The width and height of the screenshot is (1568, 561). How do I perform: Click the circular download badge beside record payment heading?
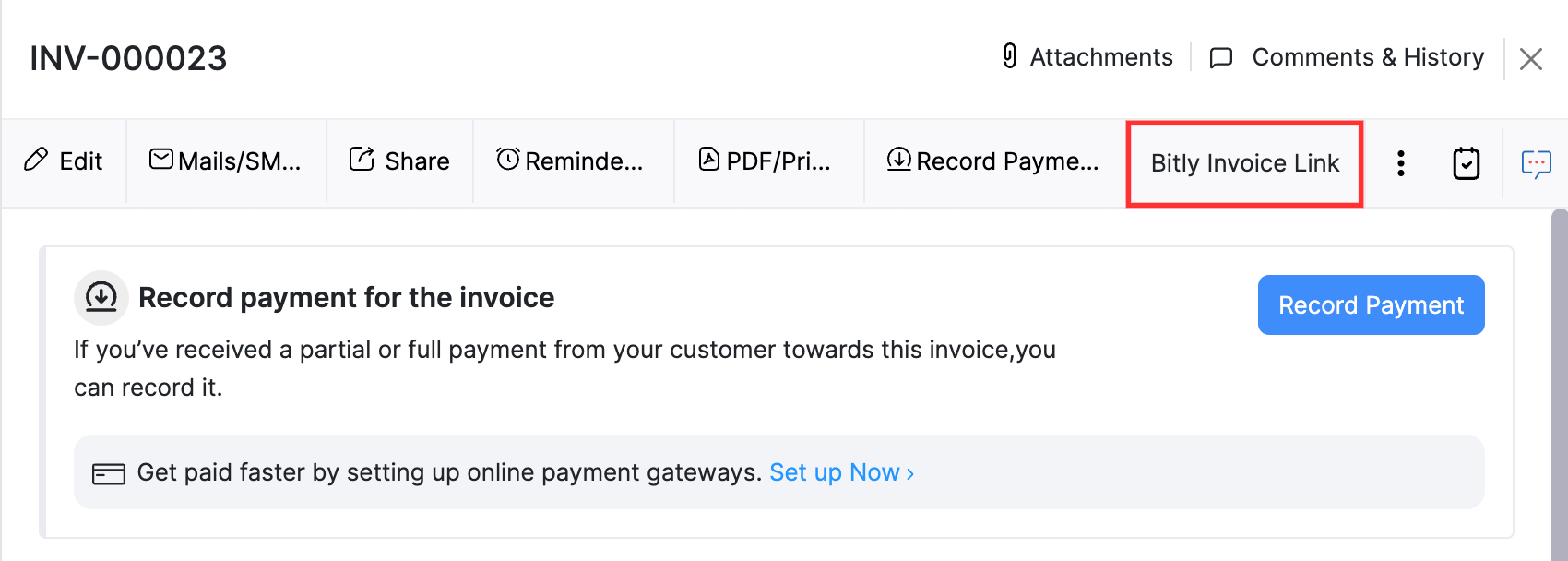101,297
